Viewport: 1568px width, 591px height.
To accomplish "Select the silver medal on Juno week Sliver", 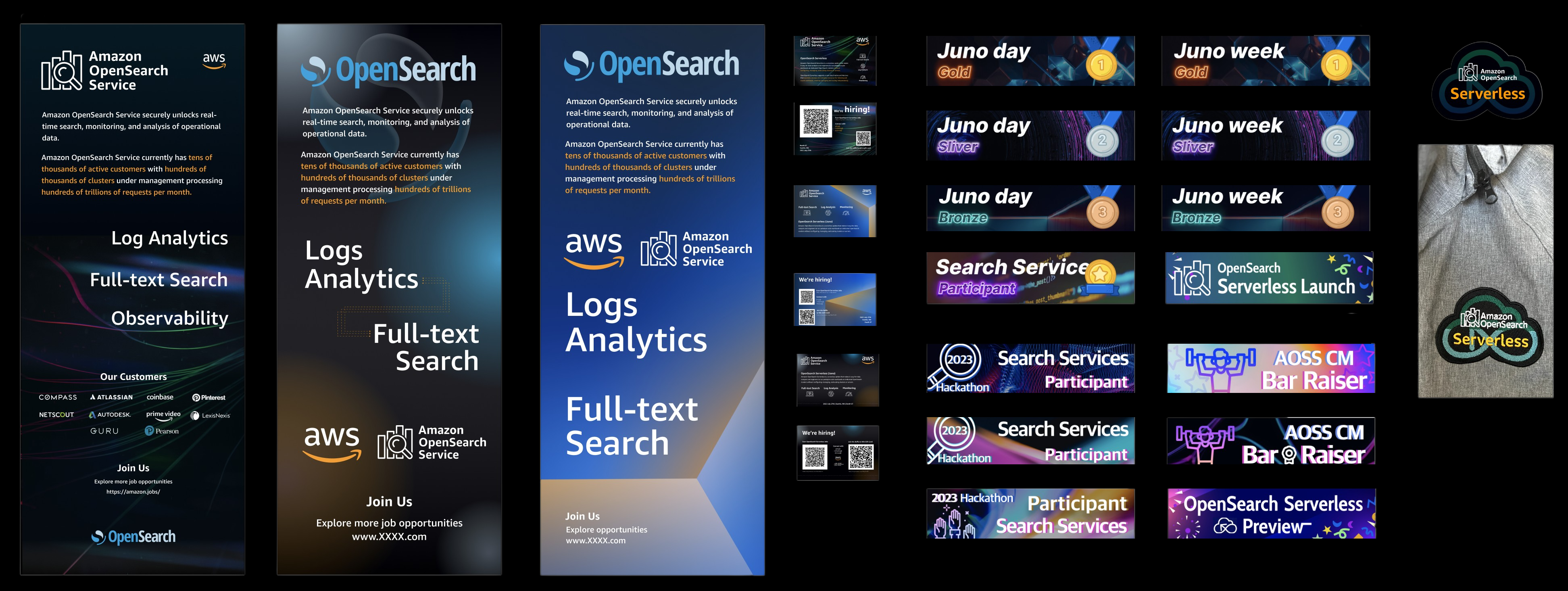I will pyautogui.click(x=1337, y=140).
